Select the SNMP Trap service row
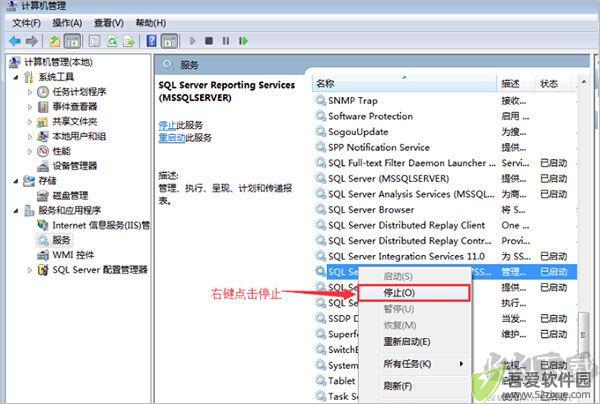The width and height of the screenshot is (600, 404). point(445,101)
